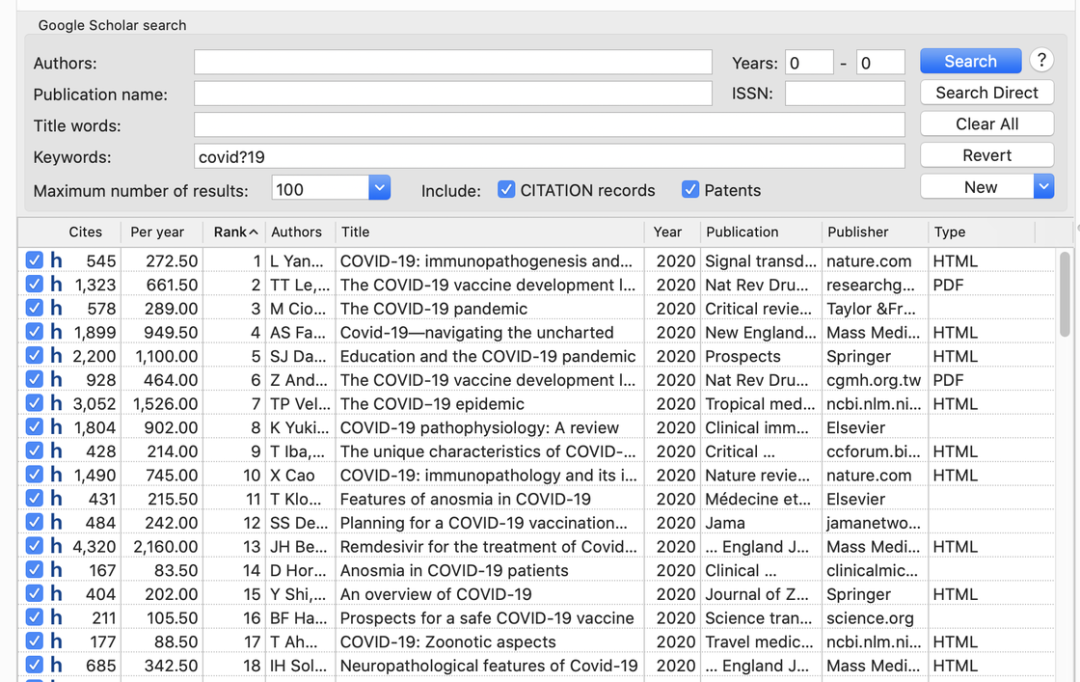Click the h icon beside Covid-19 navigating the uncharted

[56, 332]
